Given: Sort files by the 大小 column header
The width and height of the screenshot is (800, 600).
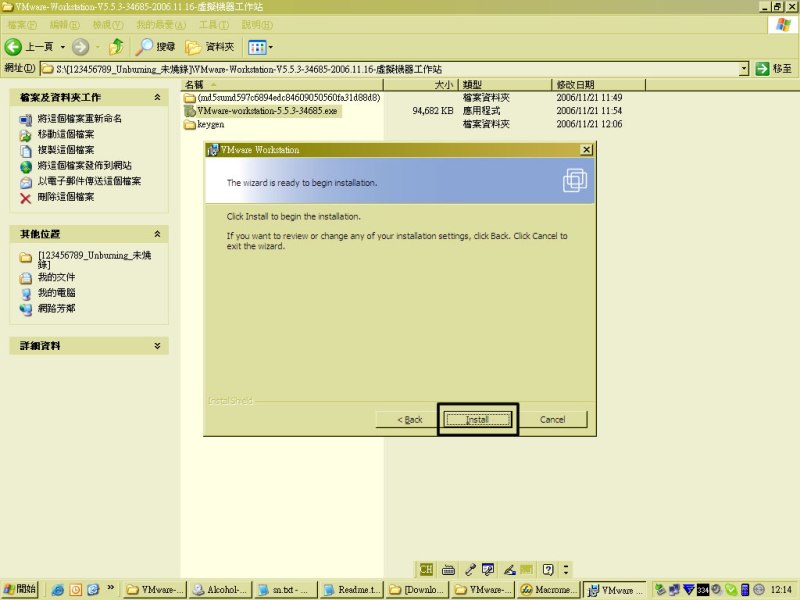Looking at the screenshot, I should click(421, 85).
